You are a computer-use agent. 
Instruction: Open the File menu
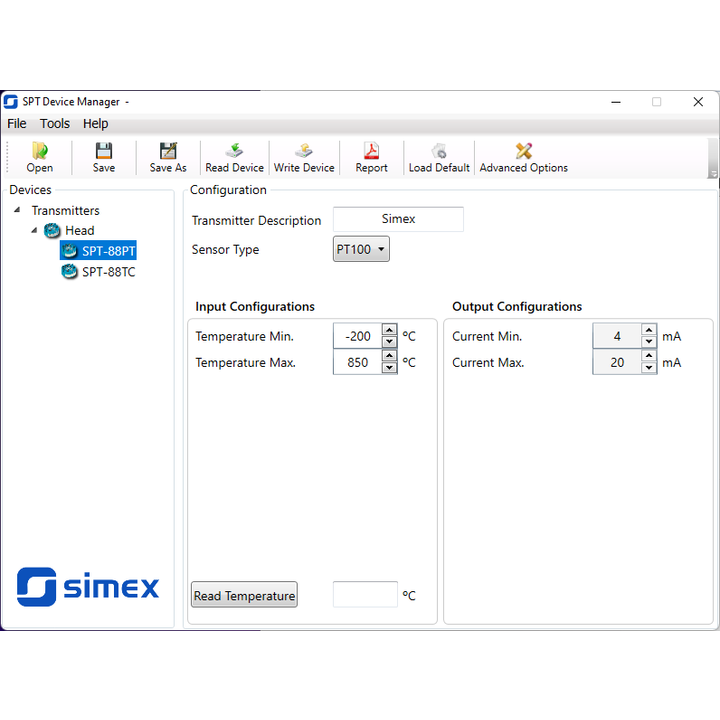(17, 124)
